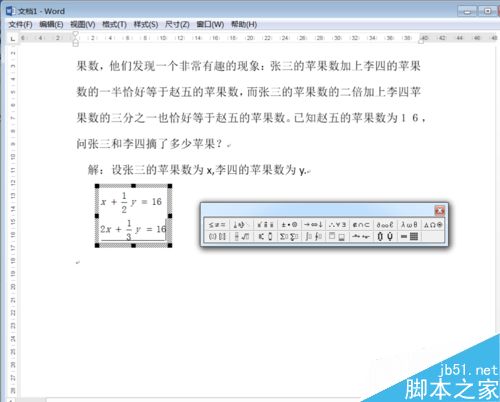Maximize the Word window
Viewport: 500px width, 402px height.
487,11
